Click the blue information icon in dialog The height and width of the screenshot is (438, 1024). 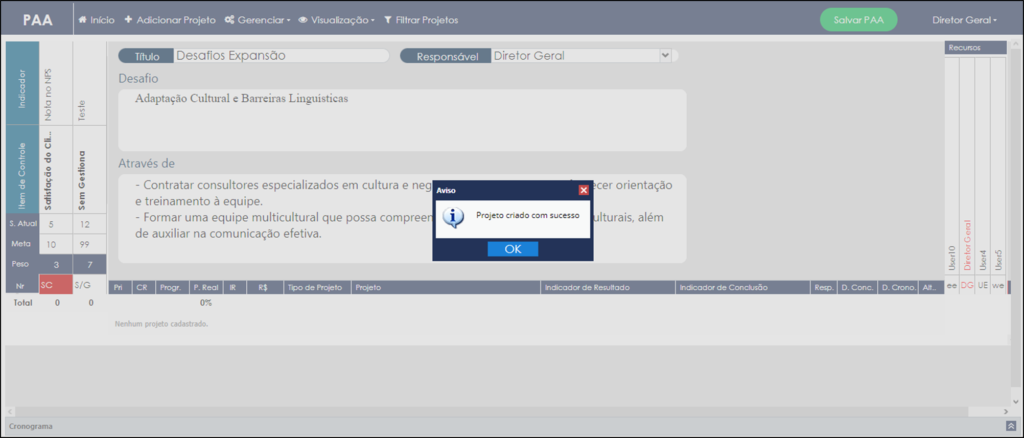pyautogui.click(x=454, y=217)
